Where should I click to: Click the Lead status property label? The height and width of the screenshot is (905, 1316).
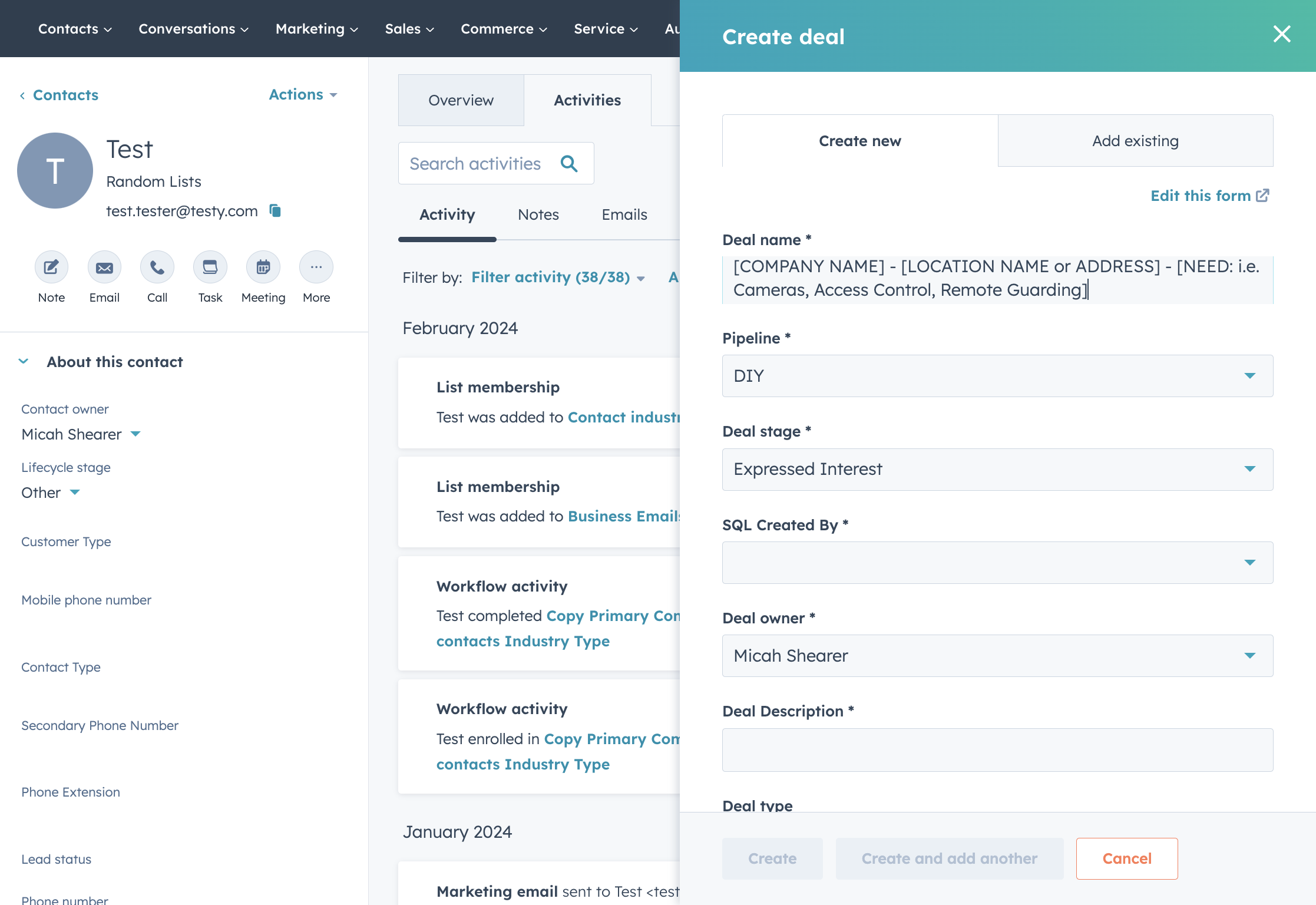click(56, 859)
